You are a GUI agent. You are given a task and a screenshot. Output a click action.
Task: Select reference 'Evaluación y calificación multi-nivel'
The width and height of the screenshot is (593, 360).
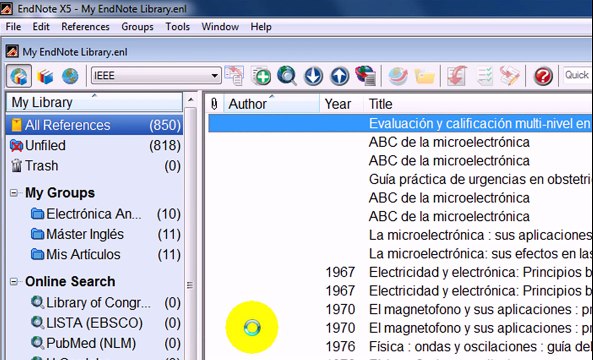(401, 124)
